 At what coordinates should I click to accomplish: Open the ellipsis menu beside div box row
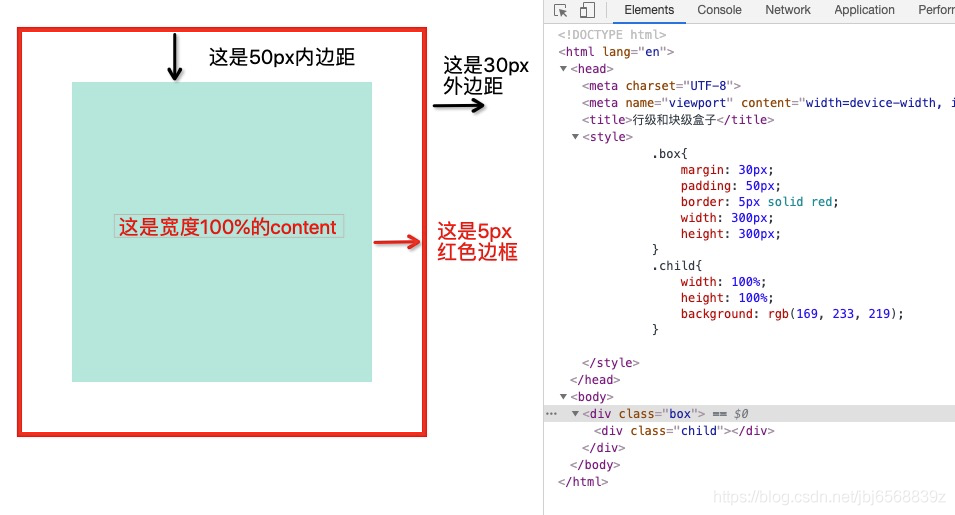point(551,414)
